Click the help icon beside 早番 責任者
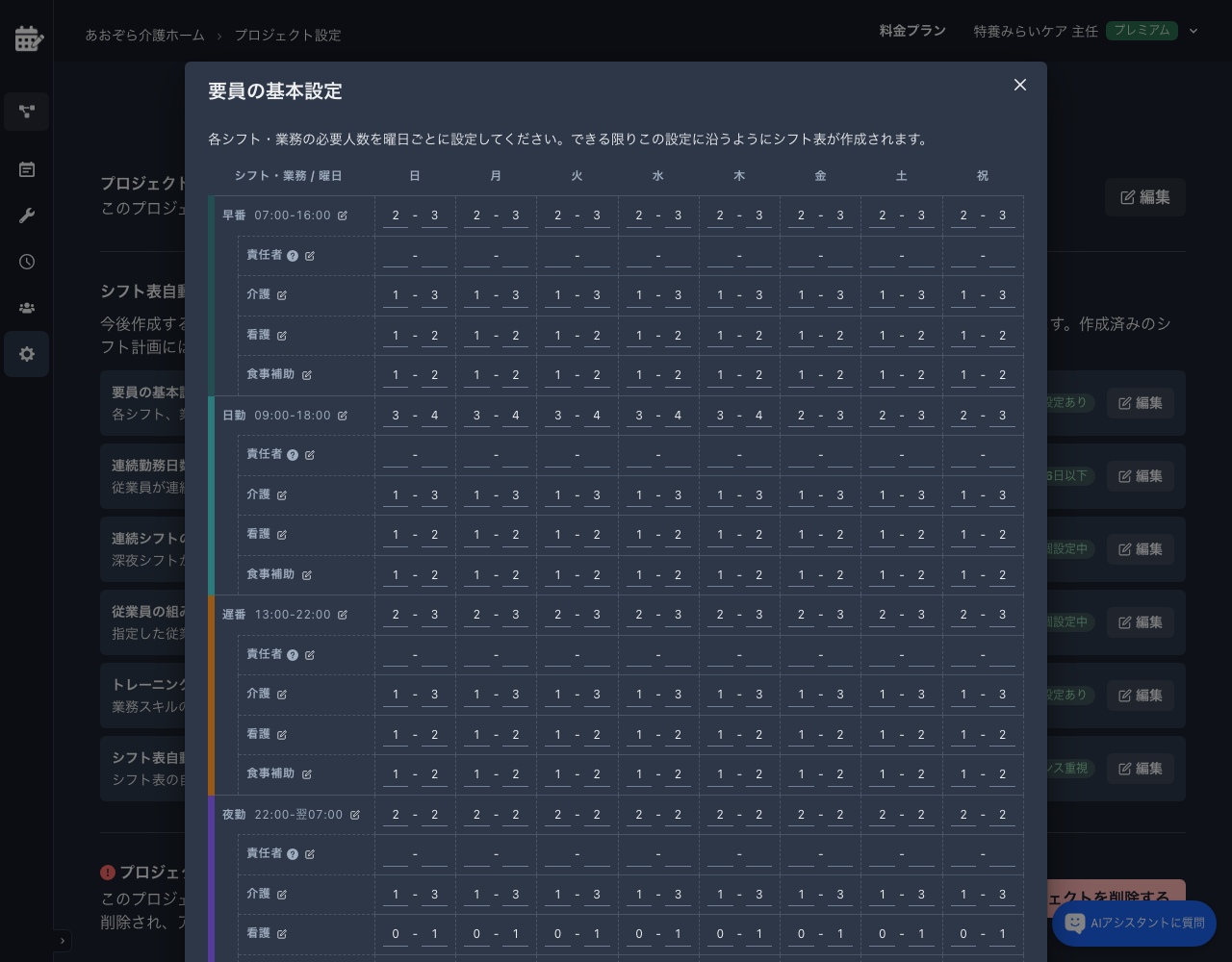The image size is (1232, 962). pos(293,256)
